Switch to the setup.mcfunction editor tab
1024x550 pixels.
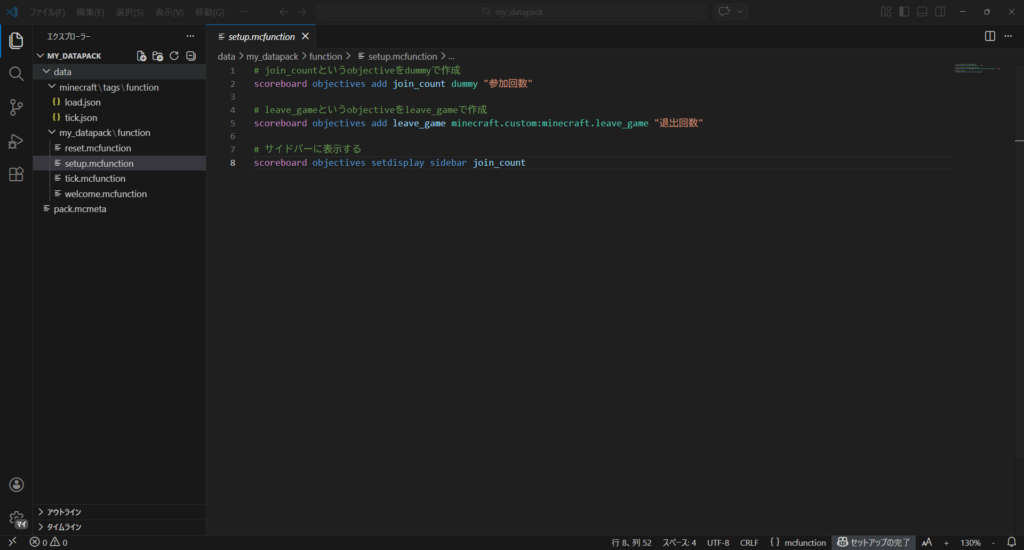pyautogui.click(x=261, y=37)
